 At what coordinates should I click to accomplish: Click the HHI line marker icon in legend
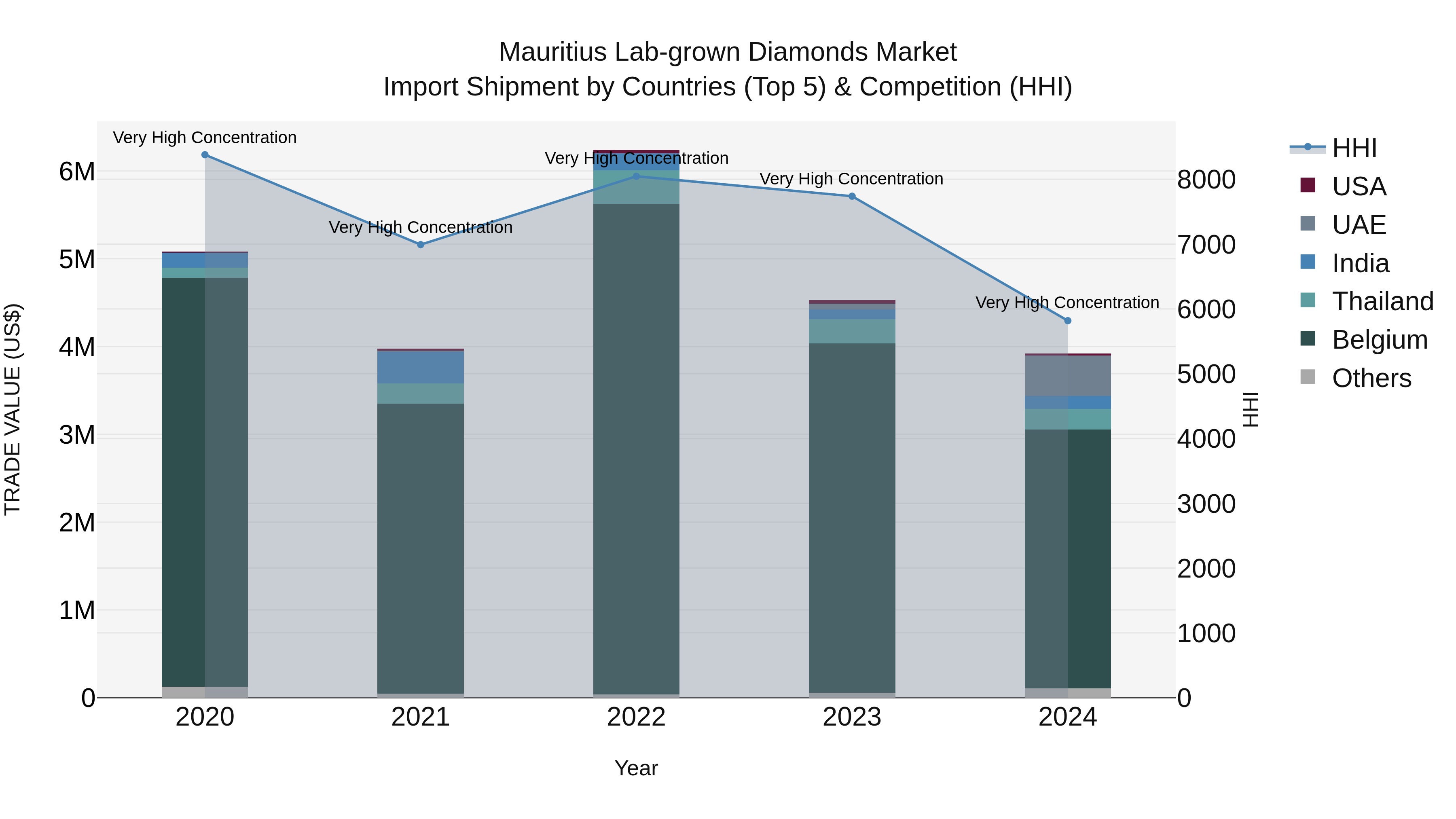(1307, 147)
